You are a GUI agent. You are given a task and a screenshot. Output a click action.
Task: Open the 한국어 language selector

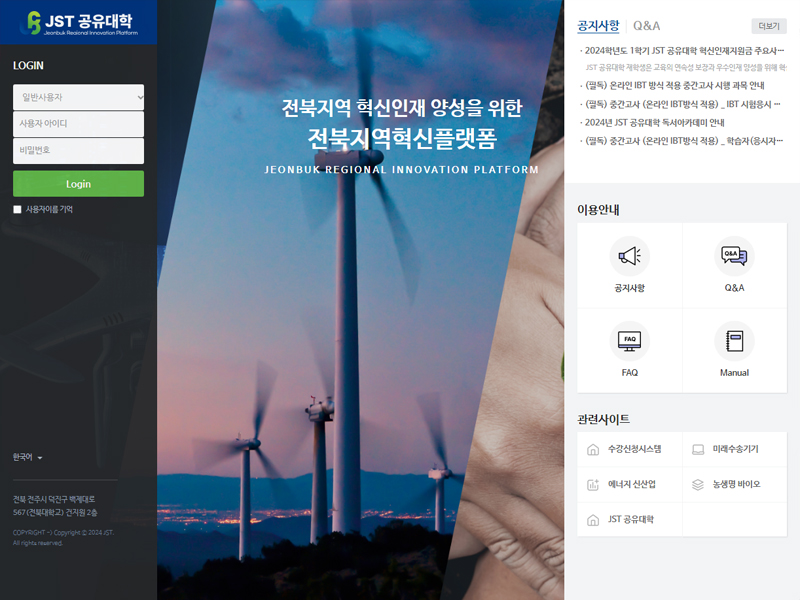(x=28, y=457)
